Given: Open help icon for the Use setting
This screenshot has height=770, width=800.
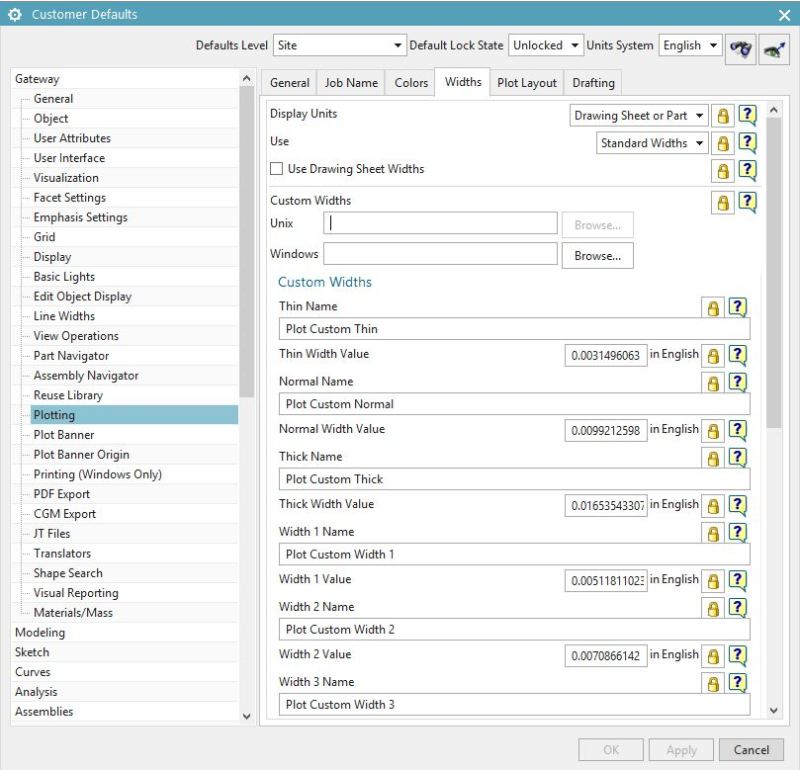Looking at the screenshot, I should tap(747, 142).
